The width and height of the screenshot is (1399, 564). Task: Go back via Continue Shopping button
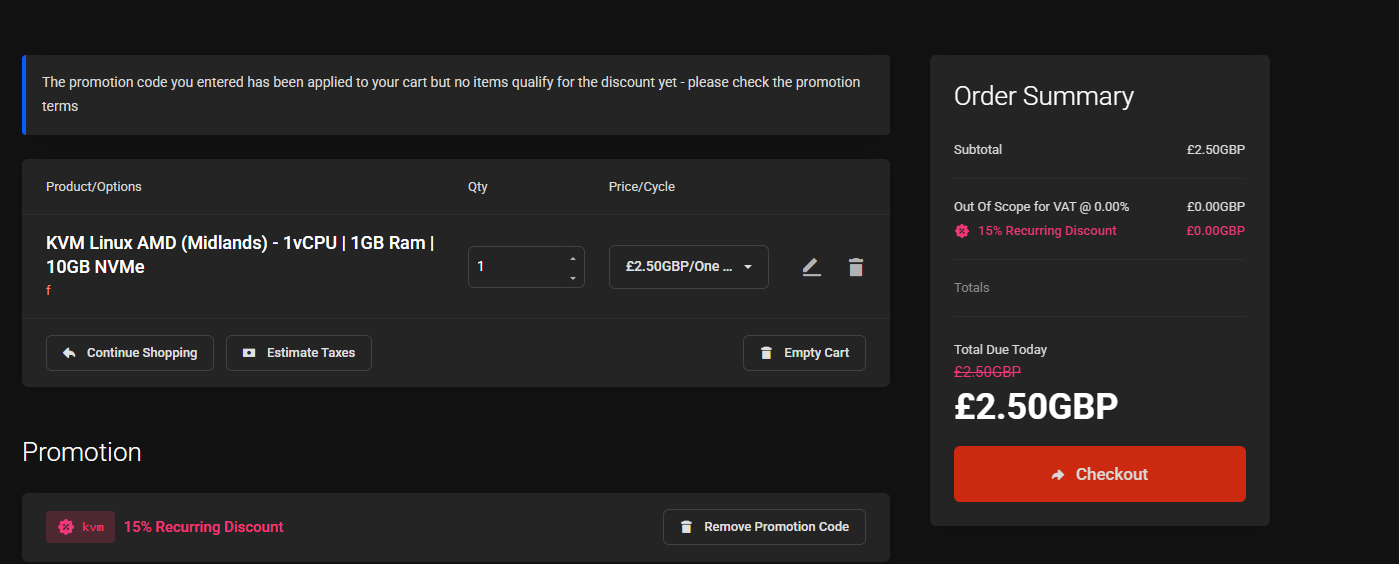click(130, 353)
